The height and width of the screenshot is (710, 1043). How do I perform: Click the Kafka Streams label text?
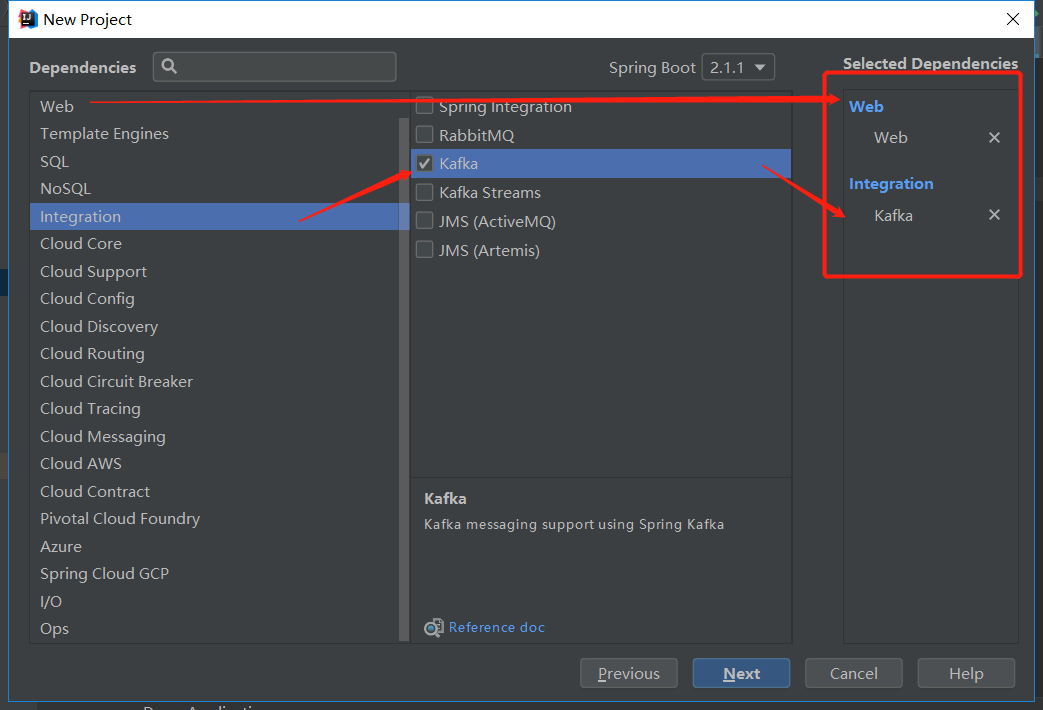[x=490, y=193]
